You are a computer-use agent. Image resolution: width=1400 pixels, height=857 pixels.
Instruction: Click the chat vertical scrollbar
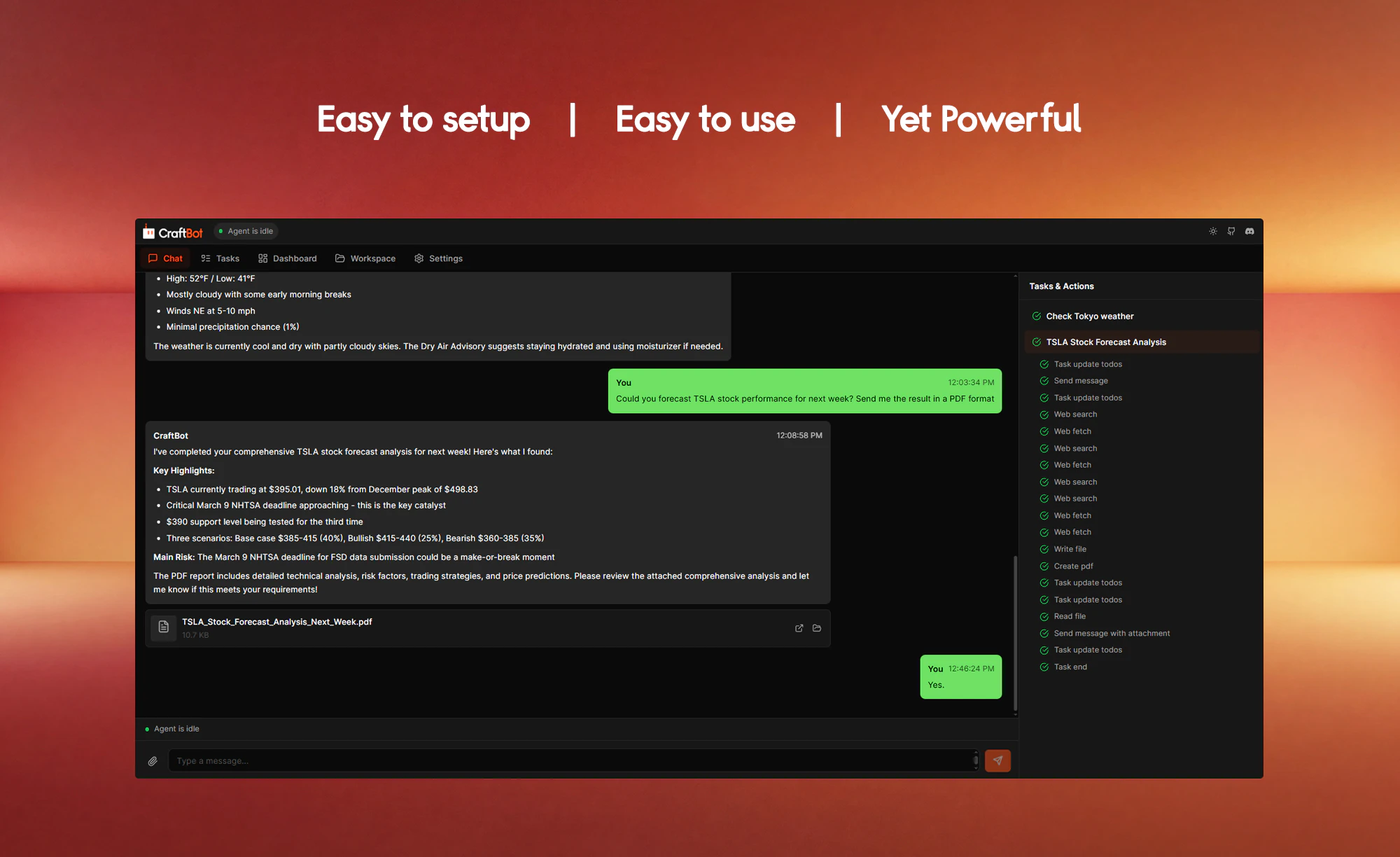[x=1015, y=634]
